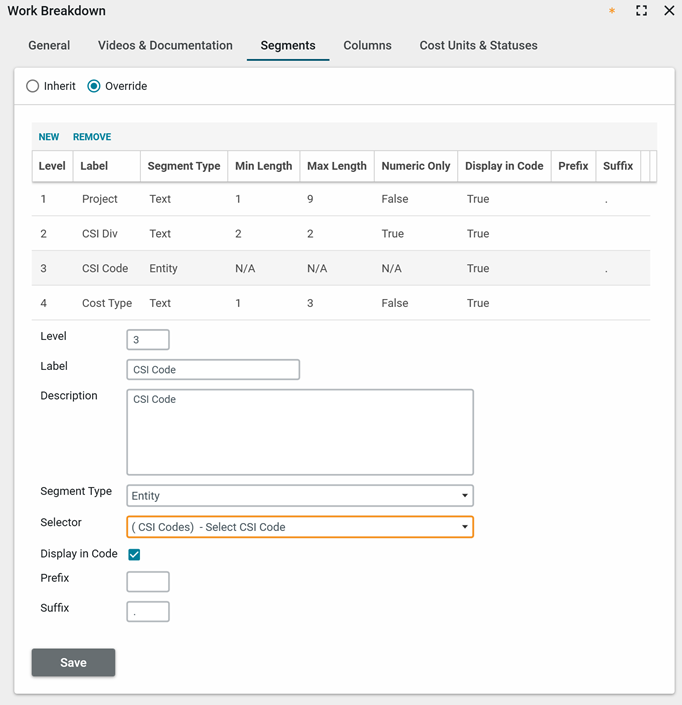Expand the Selector CSI Codes dropdown
Viewport: 682px width, 705px height.
click(299, 527)
